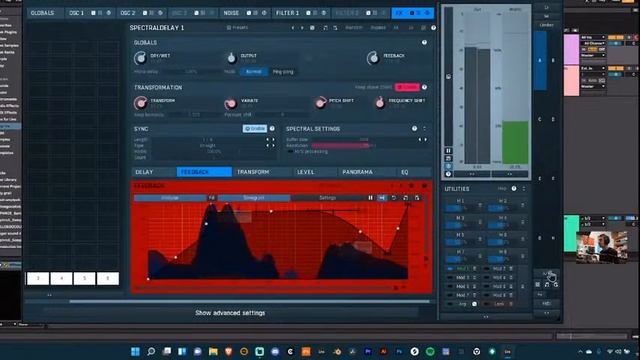Open the Transformation section help icon
The height and width of the screenshot is (360, 640).
424,87
